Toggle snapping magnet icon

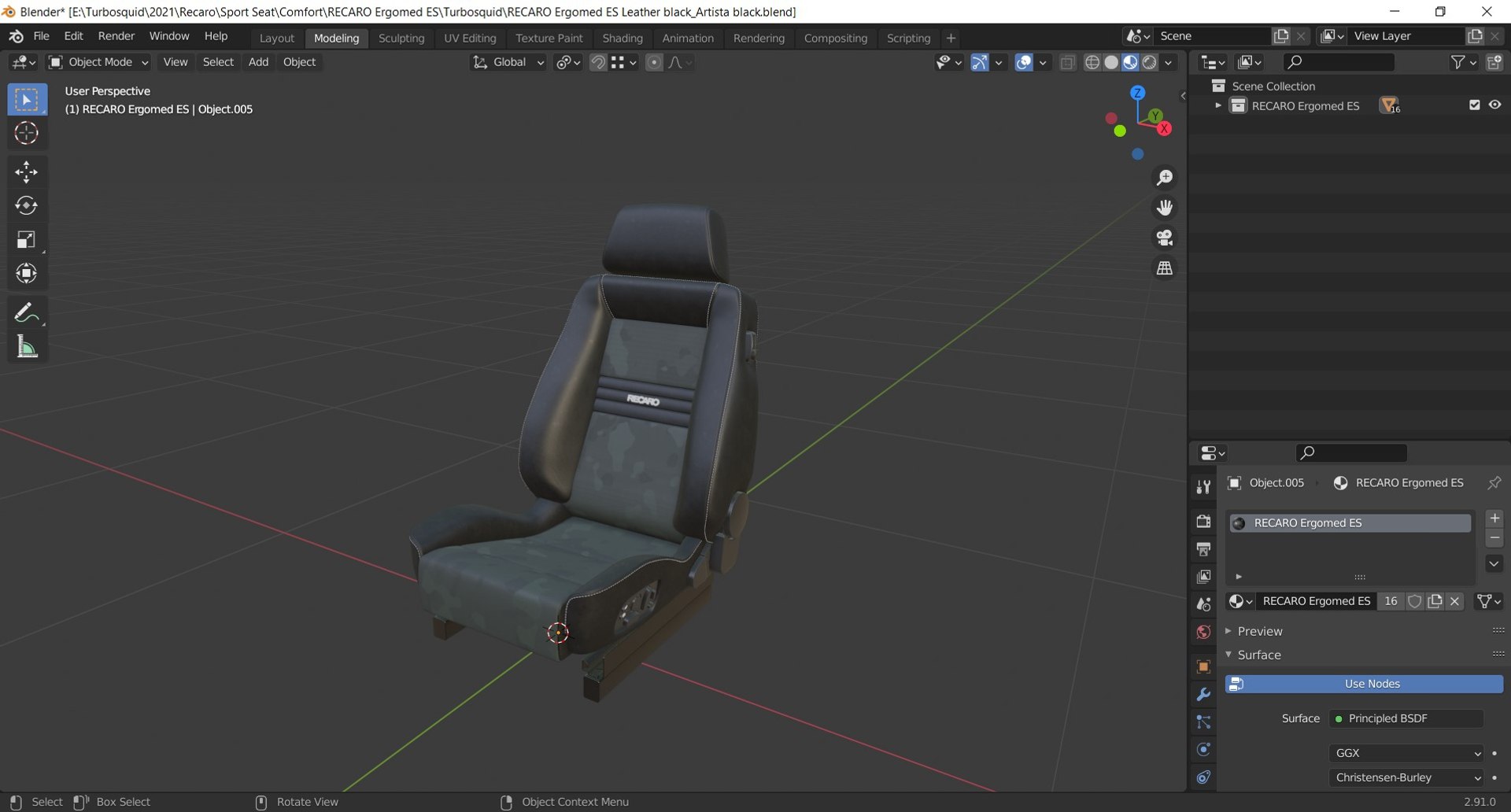[x=598, y=62]
